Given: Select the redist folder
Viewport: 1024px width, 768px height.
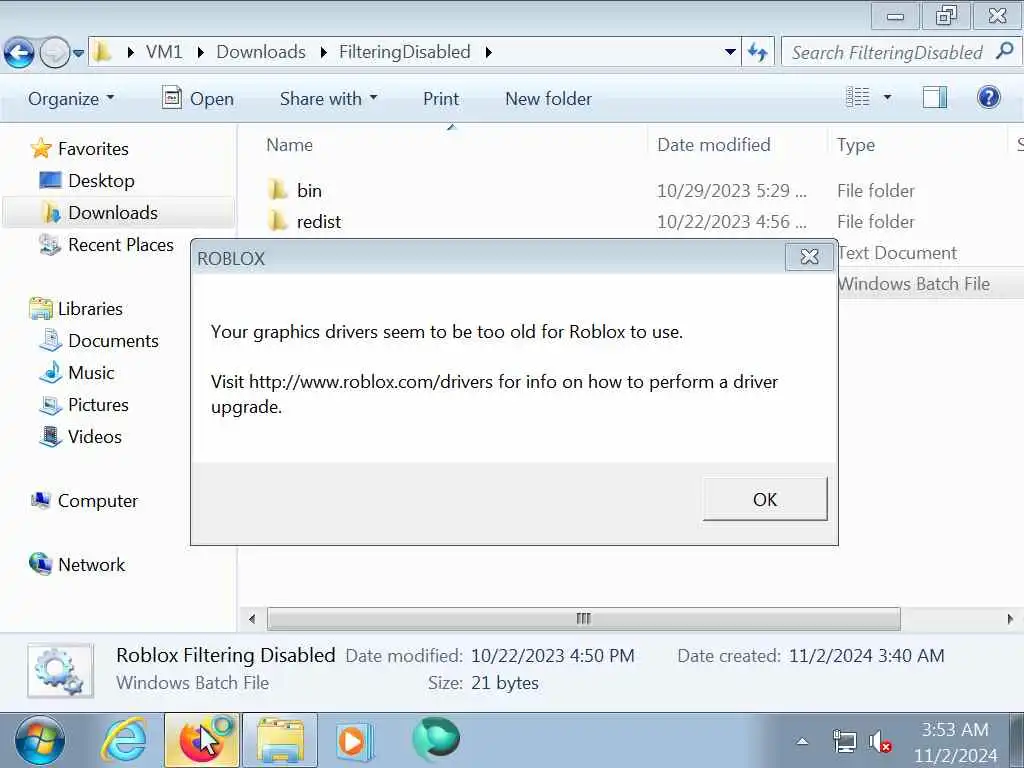Looking at the screenshot, I should coord(319,221).
